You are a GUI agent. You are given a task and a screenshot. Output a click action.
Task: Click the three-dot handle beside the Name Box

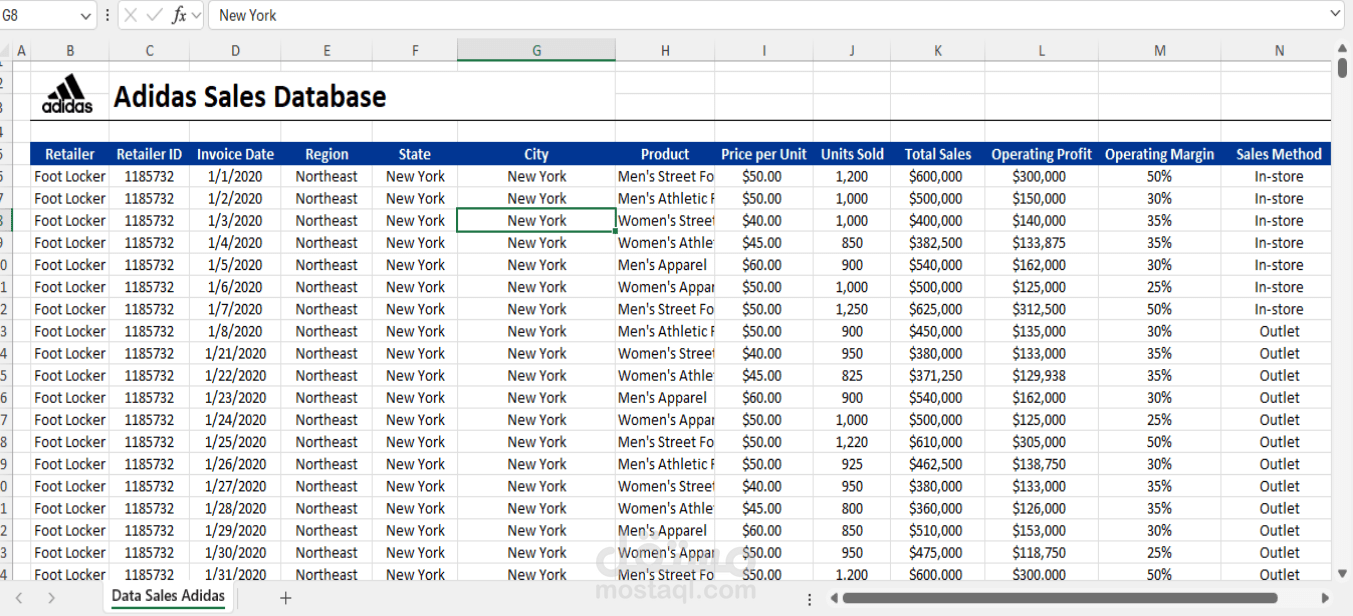[108, 15]
